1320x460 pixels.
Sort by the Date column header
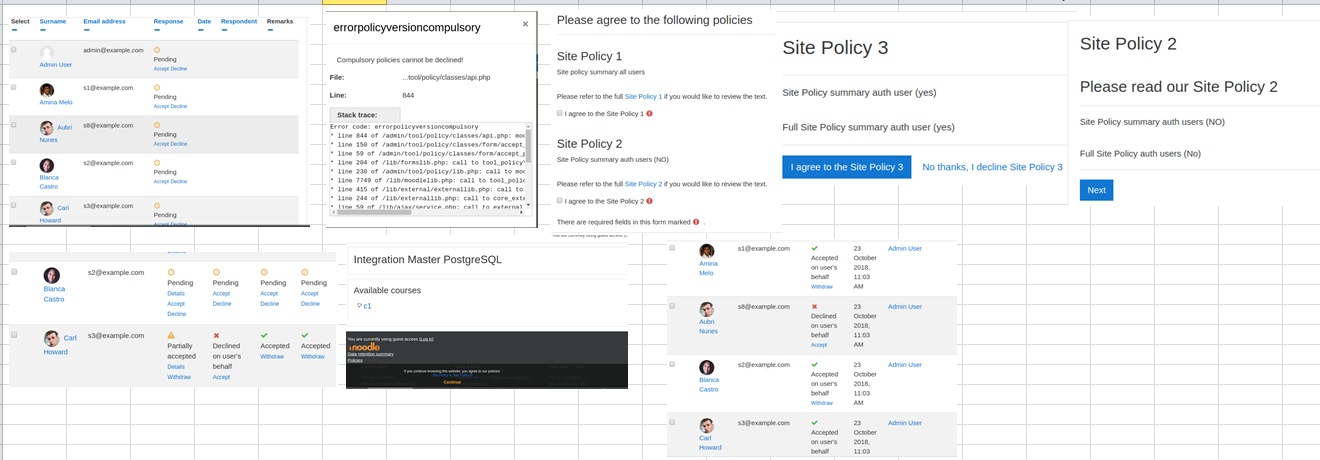click(204, 21)
